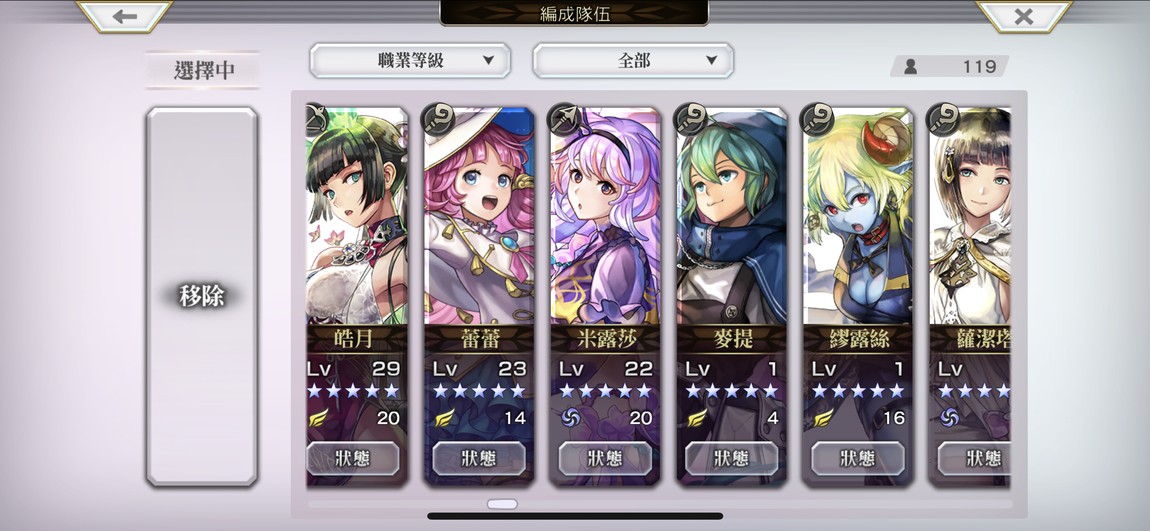1150x531 pixels.
Task: Open 狀態 status for 蕾蕾
Action: (480, 458)
